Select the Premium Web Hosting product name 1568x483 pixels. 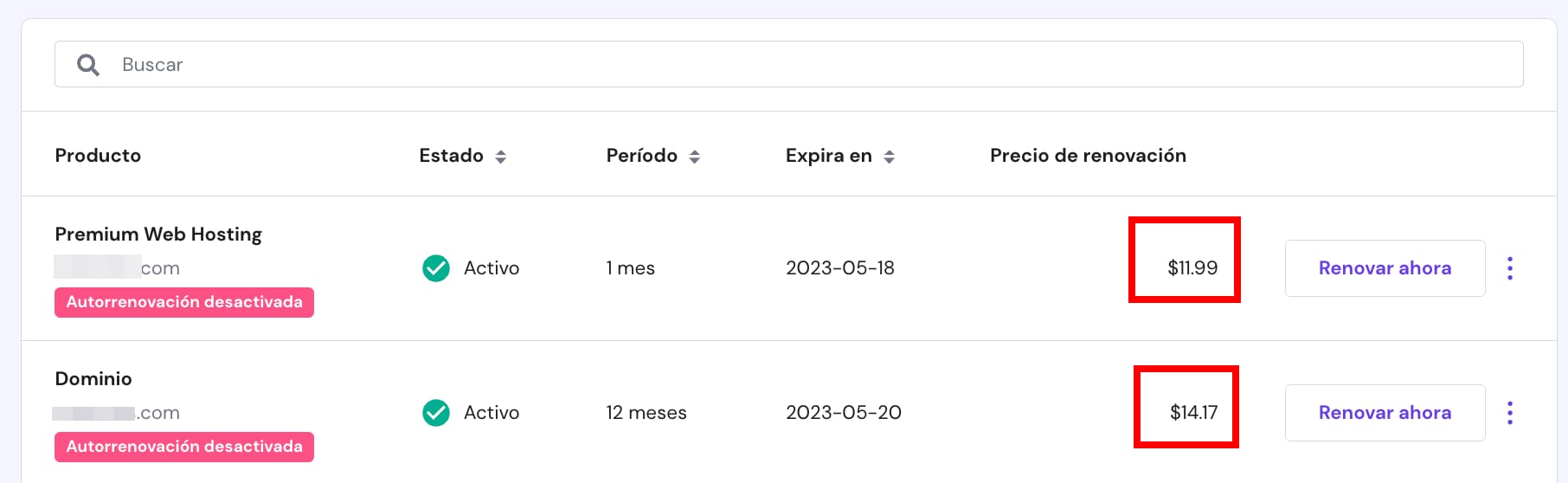(158, 235)
